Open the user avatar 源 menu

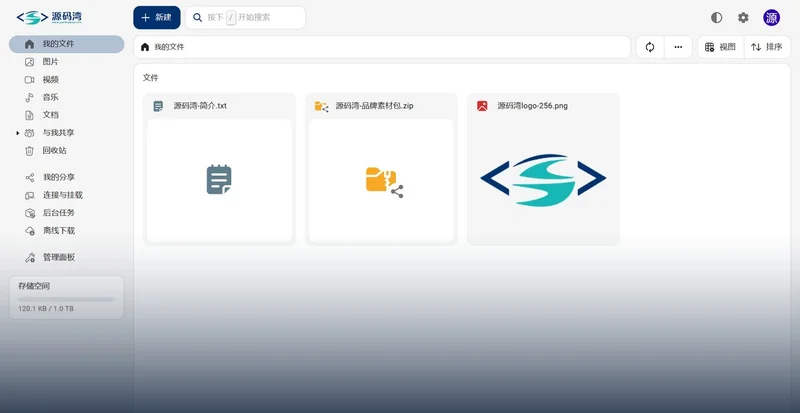click(771, 18)
